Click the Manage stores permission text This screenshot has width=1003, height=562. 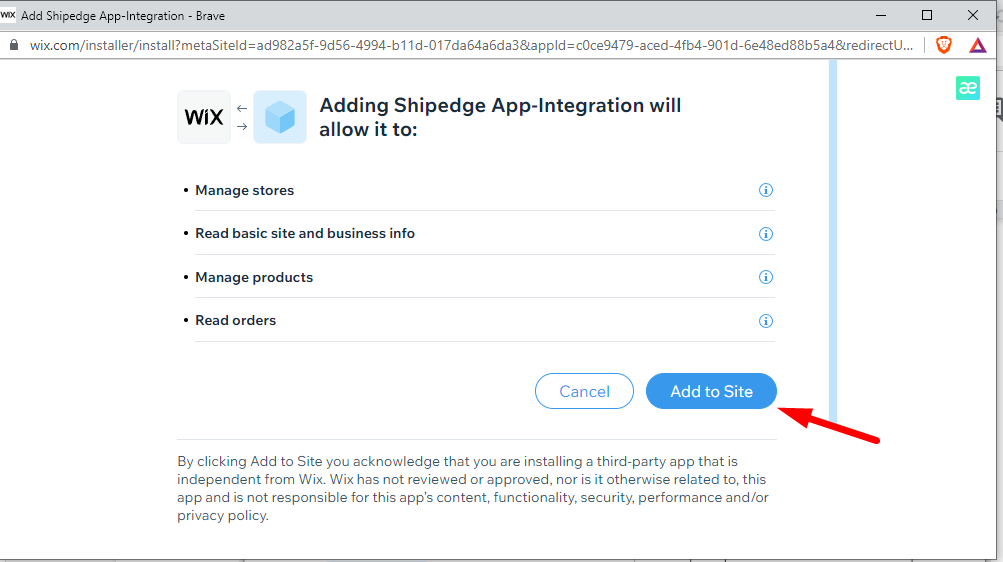244,191
